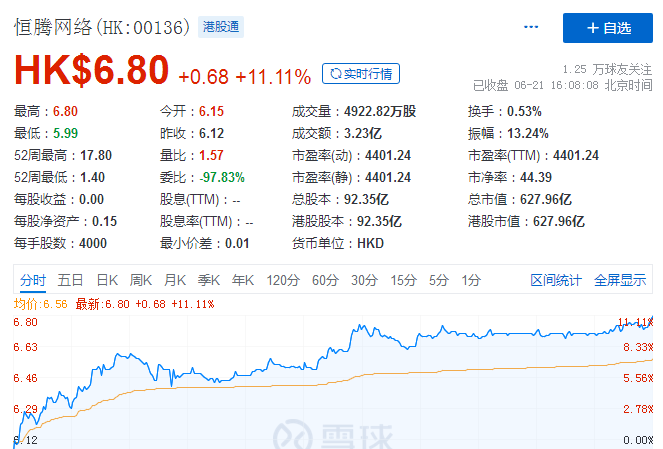
Task: Click the 1.25 万球友关注 followers text
Action: (607, 69)
